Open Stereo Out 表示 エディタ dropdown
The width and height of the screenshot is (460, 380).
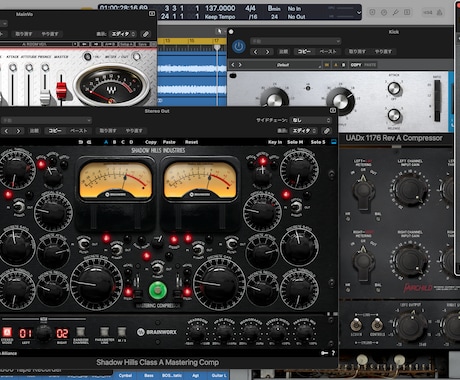303,131
